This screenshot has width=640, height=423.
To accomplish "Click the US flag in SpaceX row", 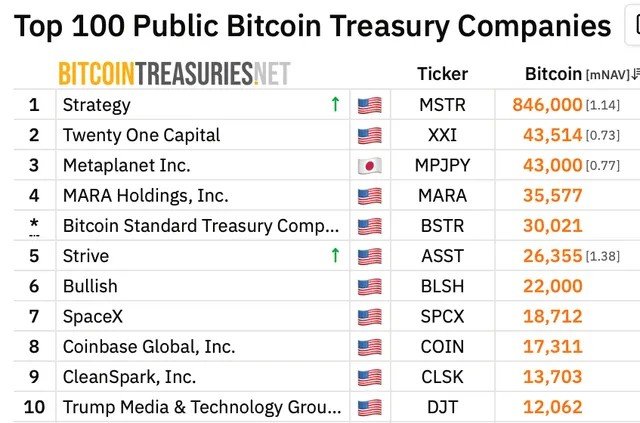I will (370, 317).
